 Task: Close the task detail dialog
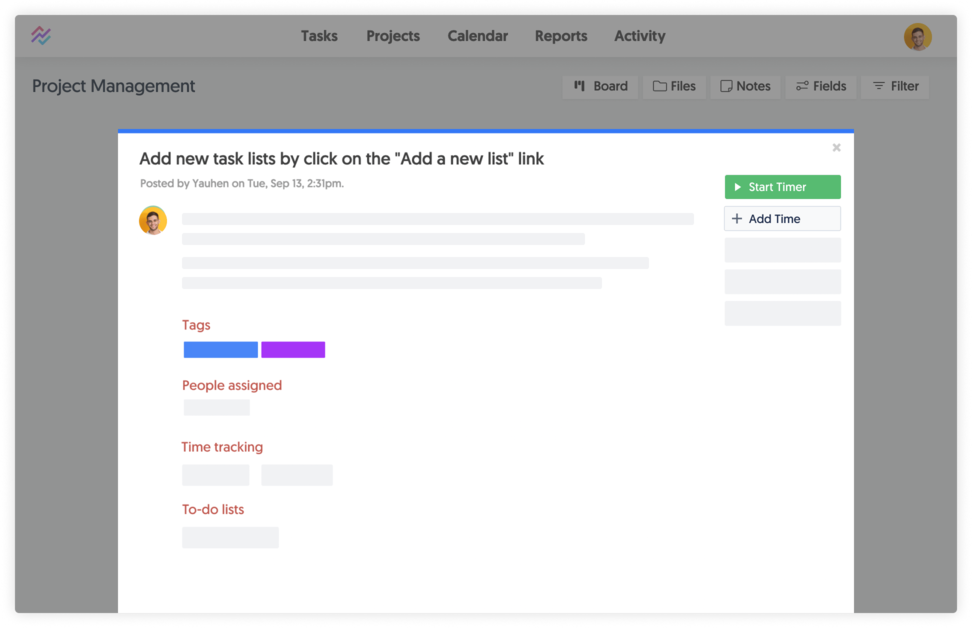836,146
